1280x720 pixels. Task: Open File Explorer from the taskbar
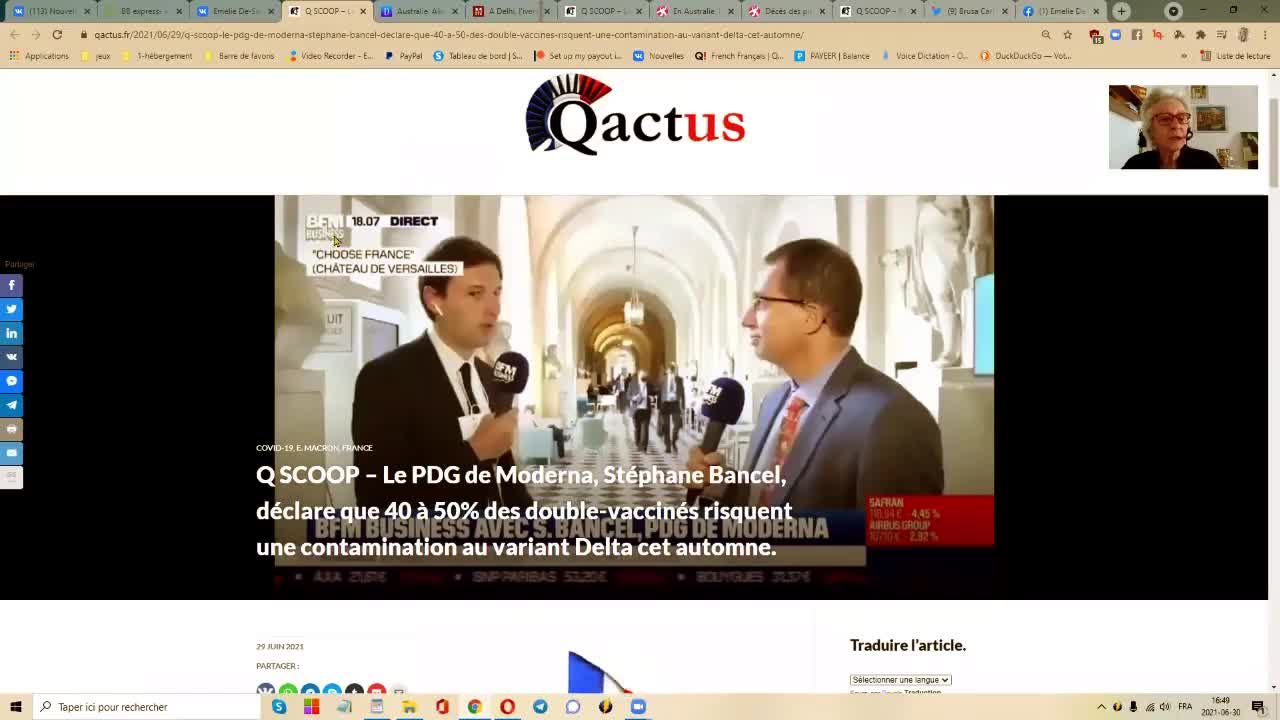[409, 707]
